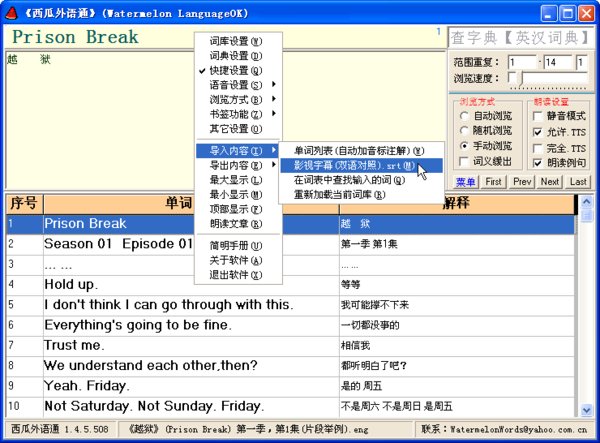Jump to the Last word
Viewport: 600px width, 443px height.
[x=578, y=181]
